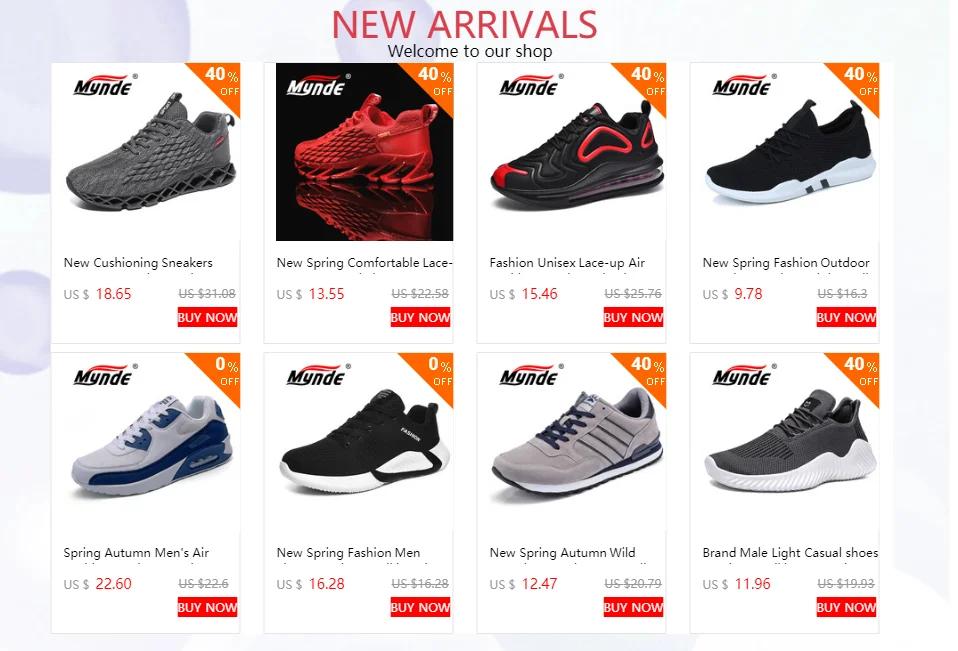Buy the Spring Autumn Men's Air sneakers
Viewport: 958px width, 651px height.
(207, 607)
